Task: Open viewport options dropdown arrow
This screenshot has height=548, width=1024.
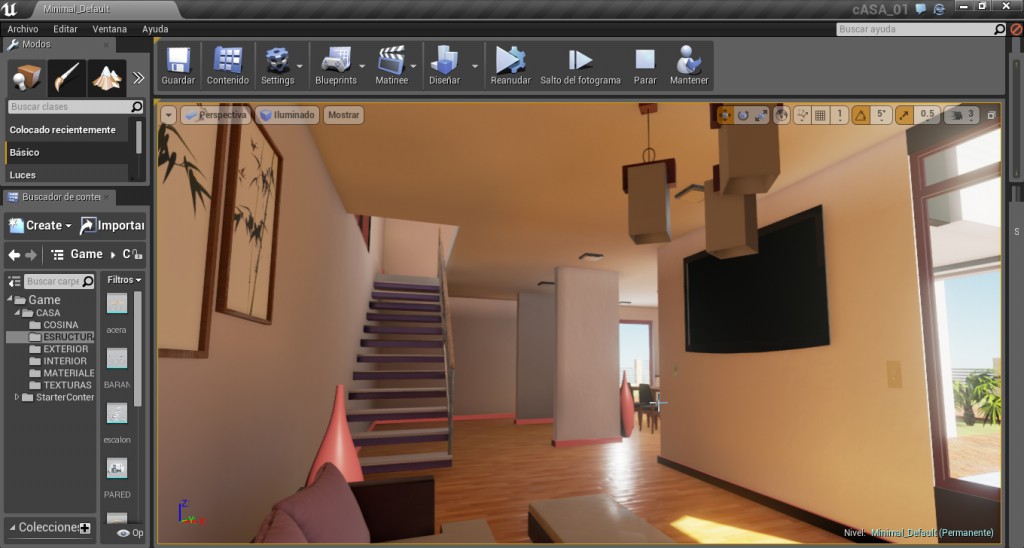Action: (168, 115)
